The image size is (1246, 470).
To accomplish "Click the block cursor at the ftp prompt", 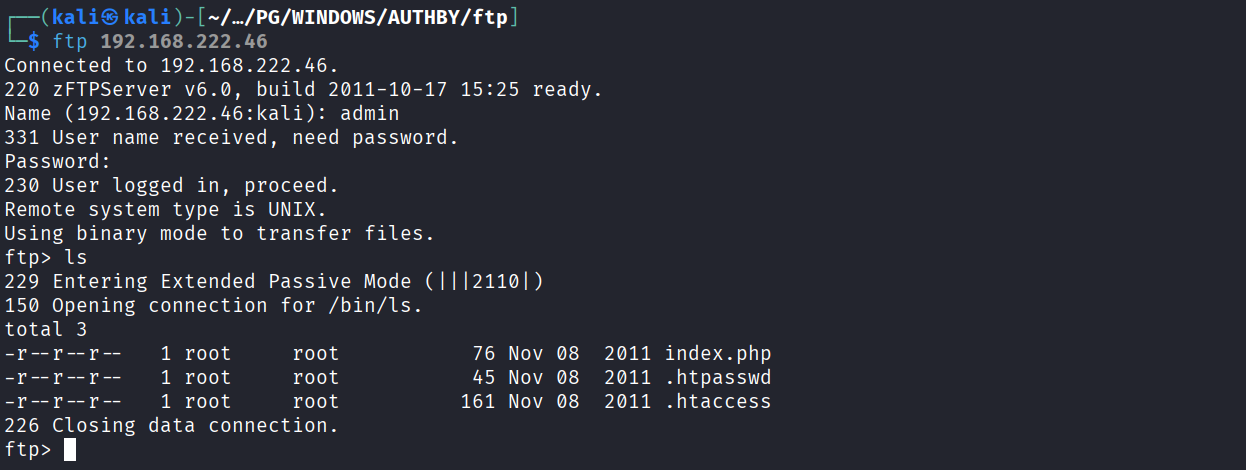I will (x=70, y=450).
